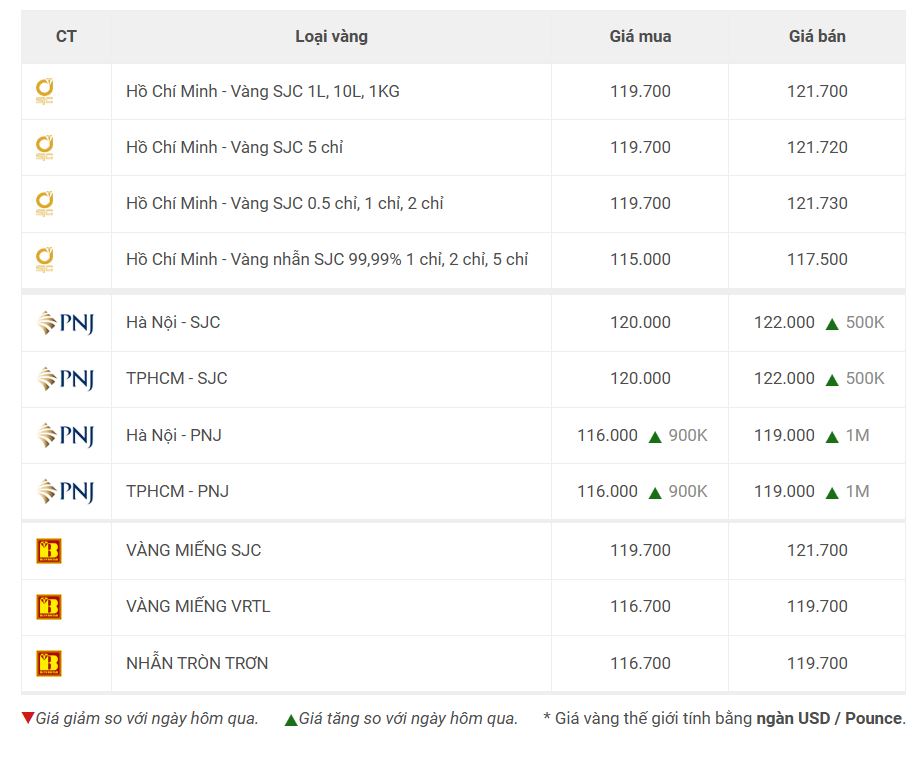Click red down triangle in the legend
The height and width of the screenshot is (760, 922).
click(27, 717)
